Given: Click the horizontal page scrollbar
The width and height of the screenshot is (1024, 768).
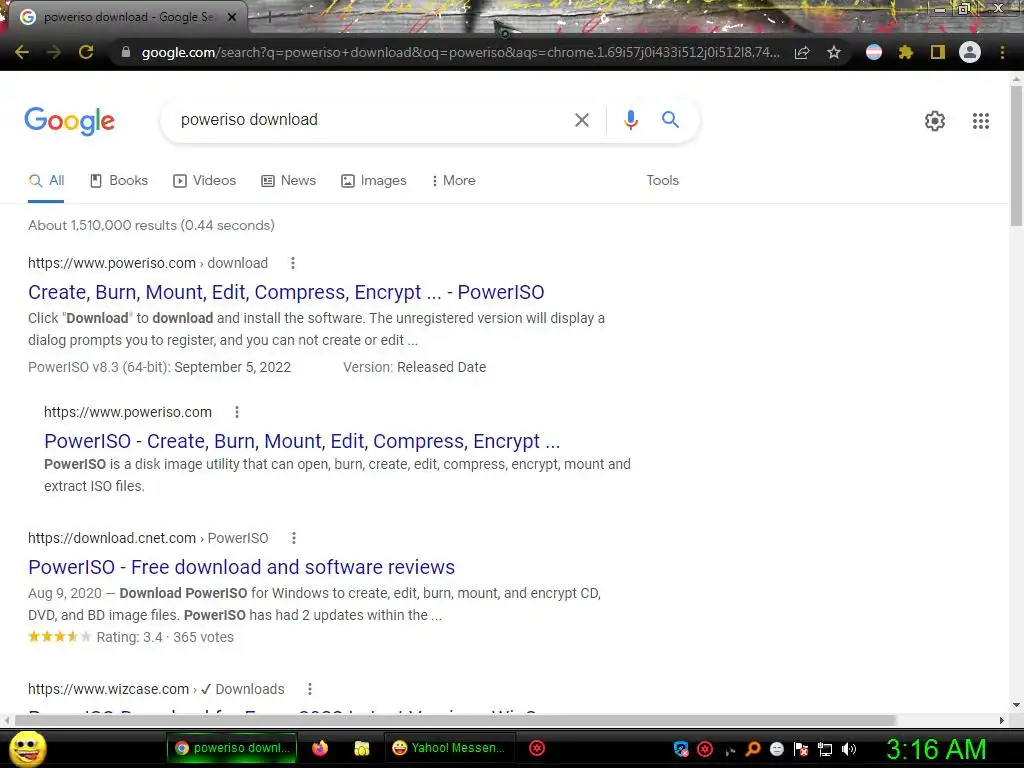Looking at the screenshot, I should pos(455,720).
